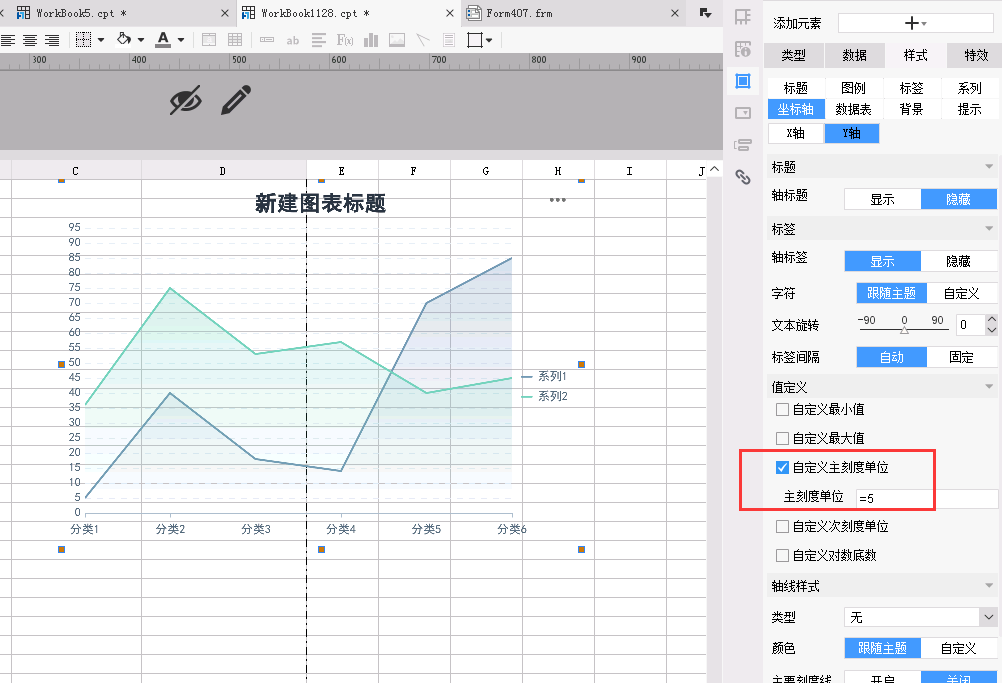Set axis color to 自定义
The width and height of the screenshot is (1002, 683).
click(959, 648)
